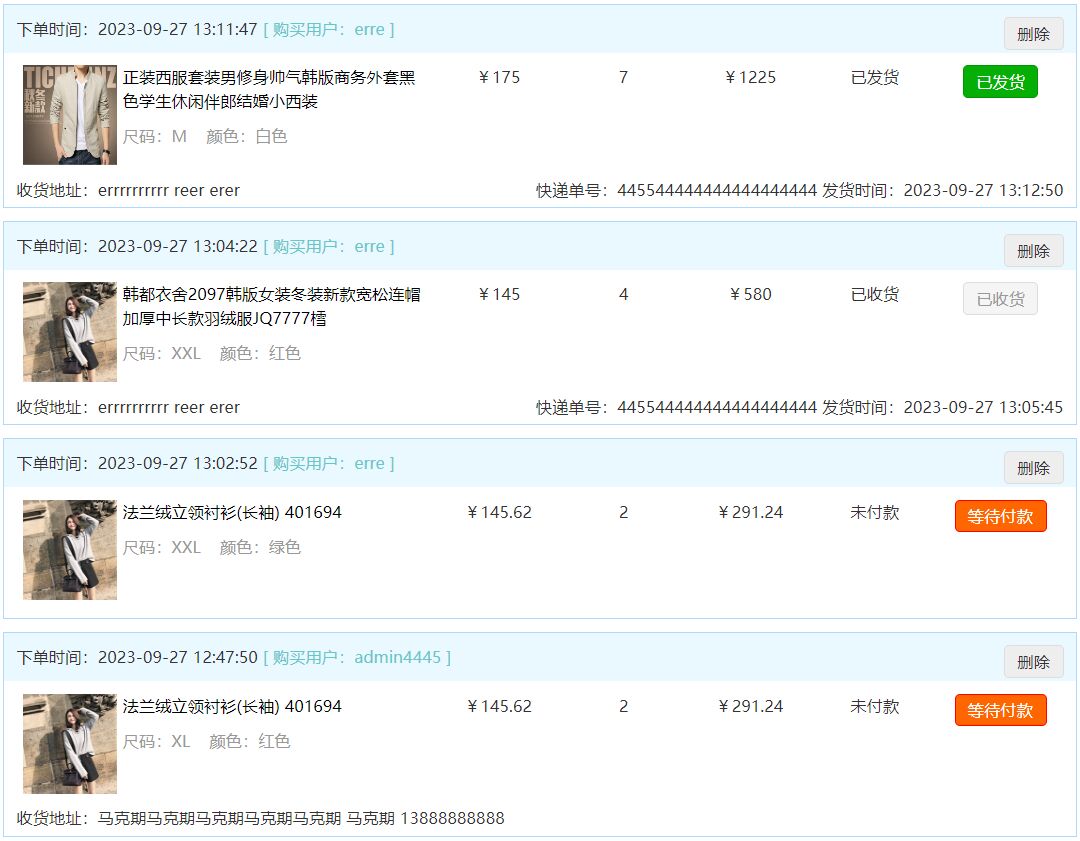The height and width of the screenshot is (841, 1080).
Task: Open the green XXL 法兰绒 shirt thumbnail
Action: tap(70, 549)
